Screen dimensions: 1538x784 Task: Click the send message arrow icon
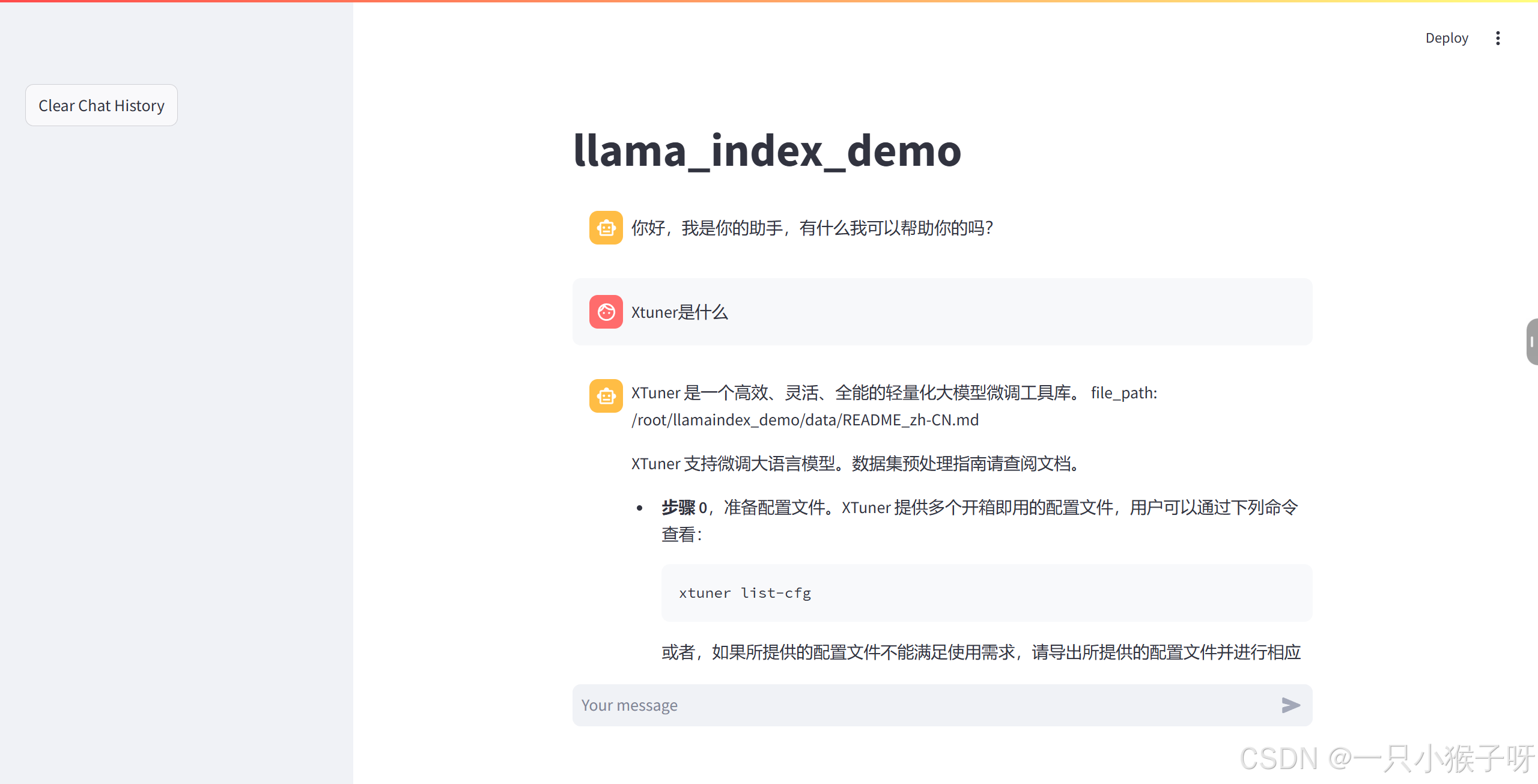[x=1290, y=705]
